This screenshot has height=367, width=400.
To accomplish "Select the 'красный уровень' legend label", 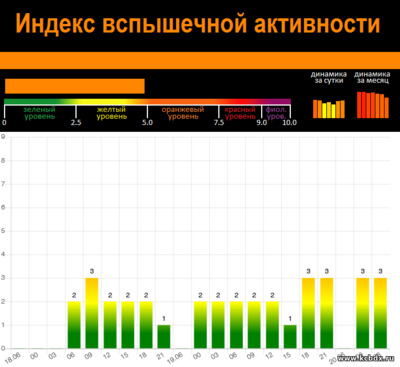I will pos(240,113).
